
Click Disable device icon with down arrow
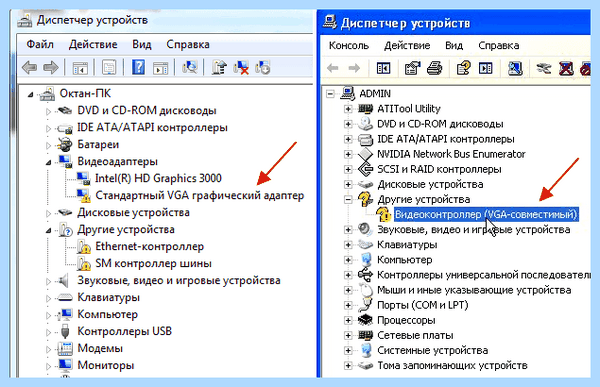pos(263,67)
